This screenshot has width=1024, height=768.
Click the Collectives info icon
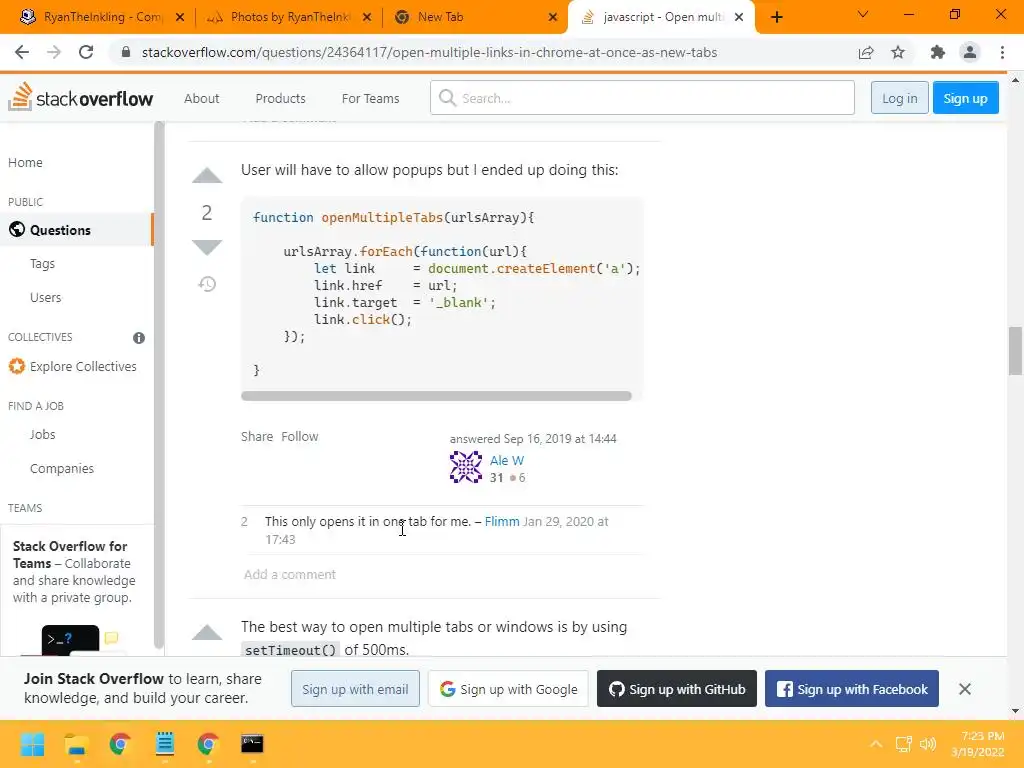tap(139, 338)
